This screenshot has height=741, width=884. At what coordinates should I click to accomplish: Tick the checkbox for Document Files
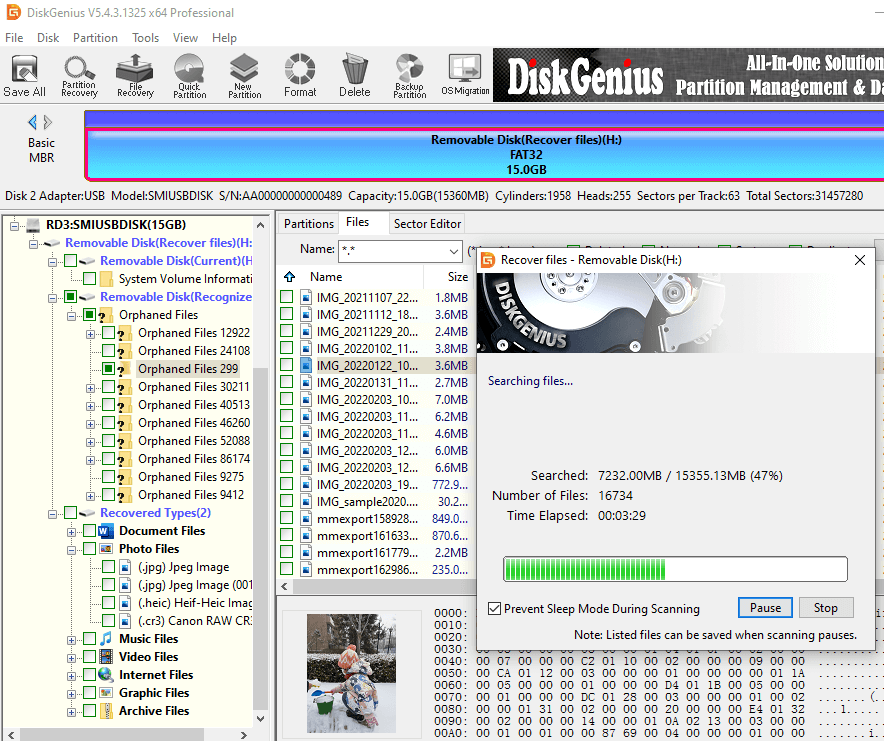90,531
